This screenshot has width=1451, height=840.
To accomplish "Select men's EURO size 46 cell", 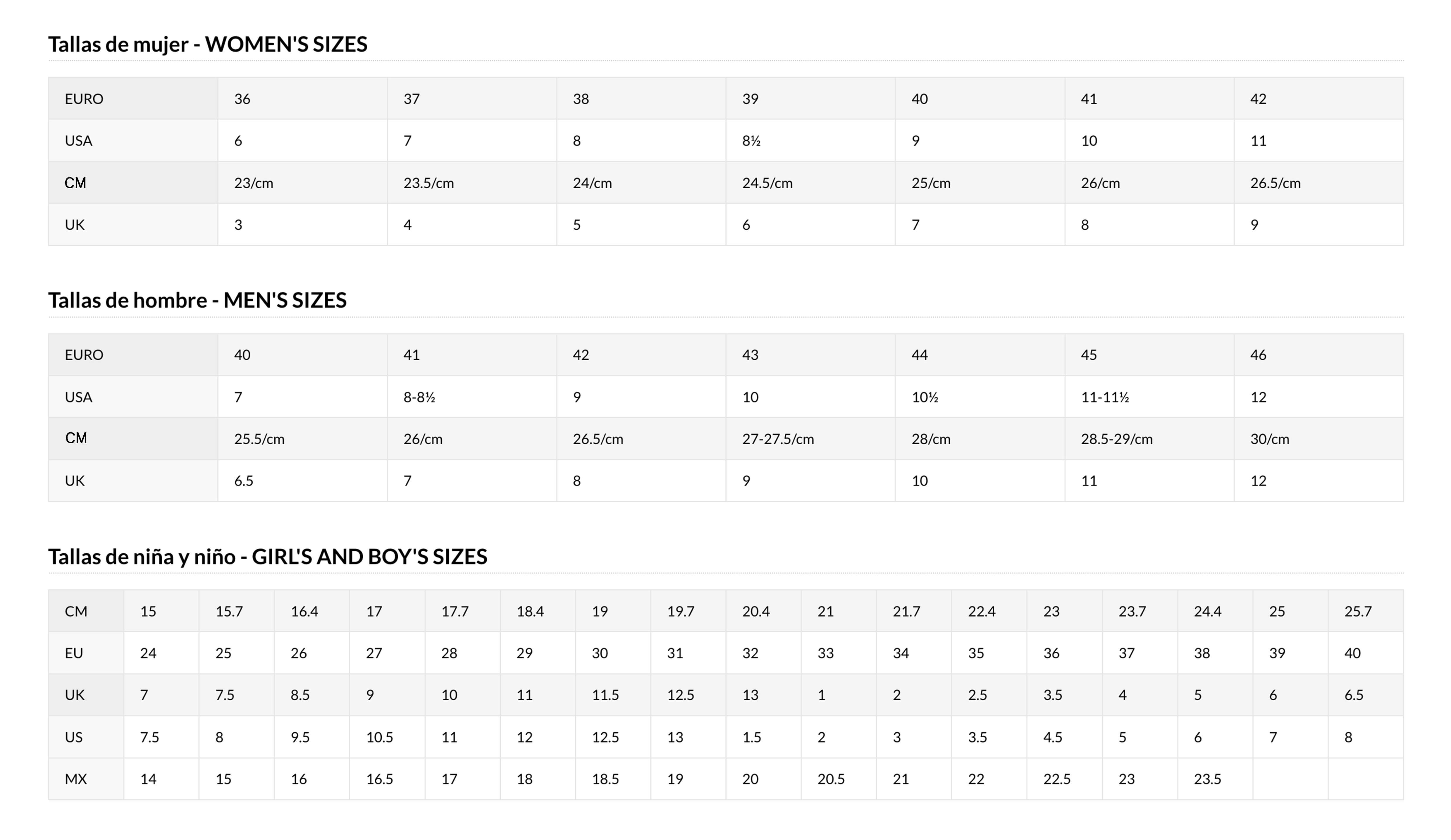I will tap(1319, 355).
